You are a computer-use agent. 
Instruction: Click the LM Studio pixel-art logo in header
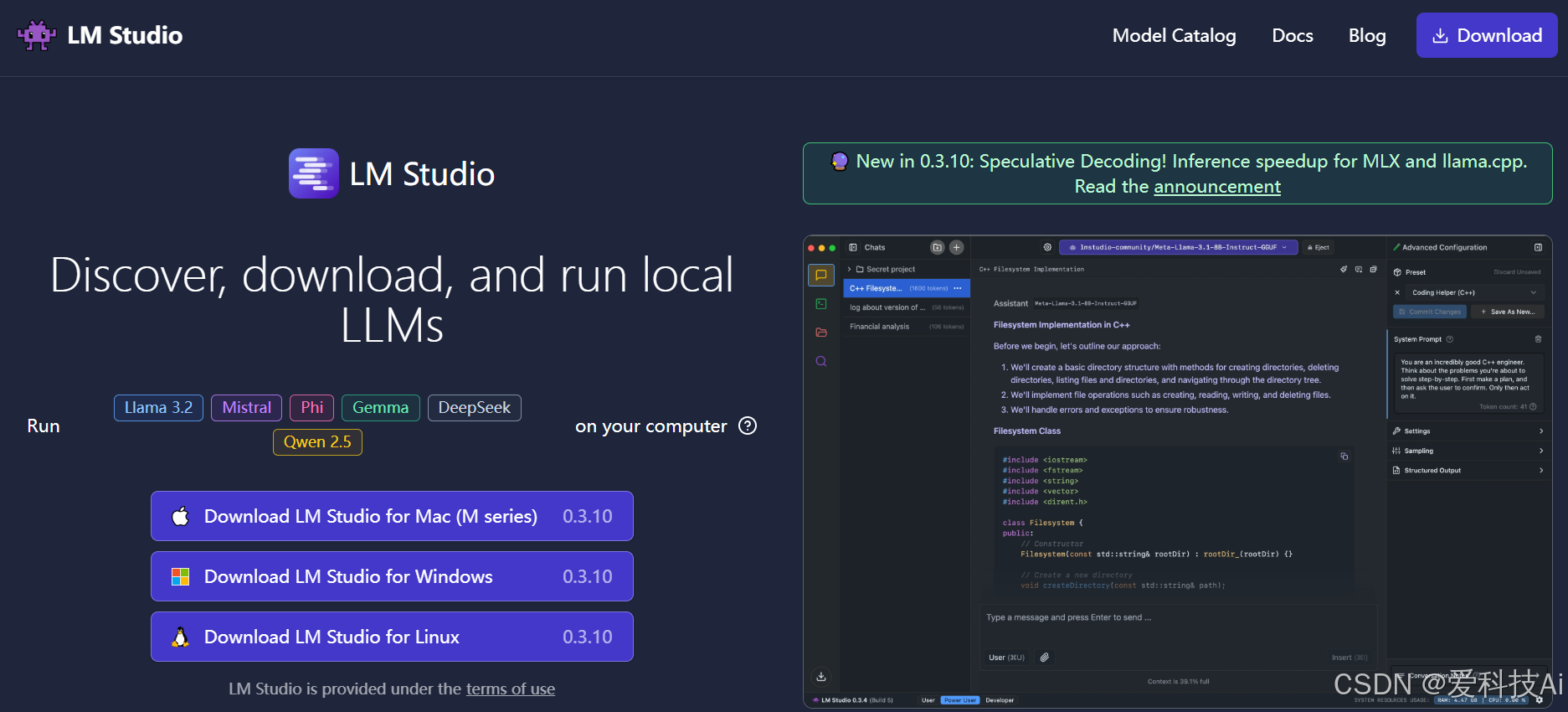[x=37, y=35]
